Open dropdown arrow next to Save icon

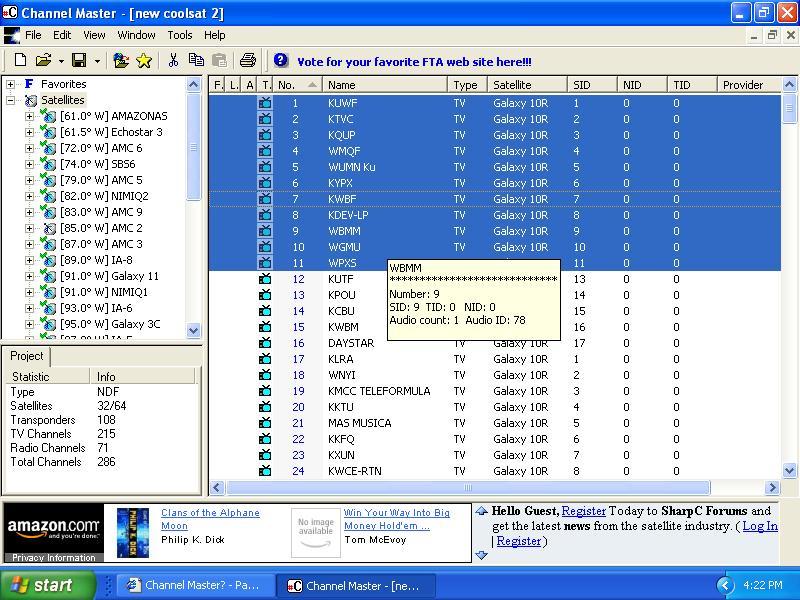point(97,61)
